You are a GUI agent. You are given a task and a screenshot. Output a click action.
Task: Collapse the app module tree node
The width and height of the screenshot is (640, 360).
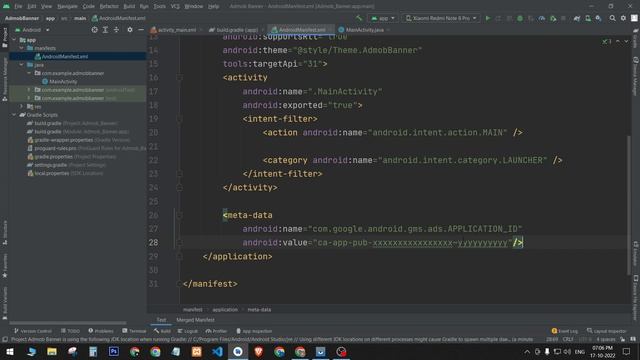14,40
